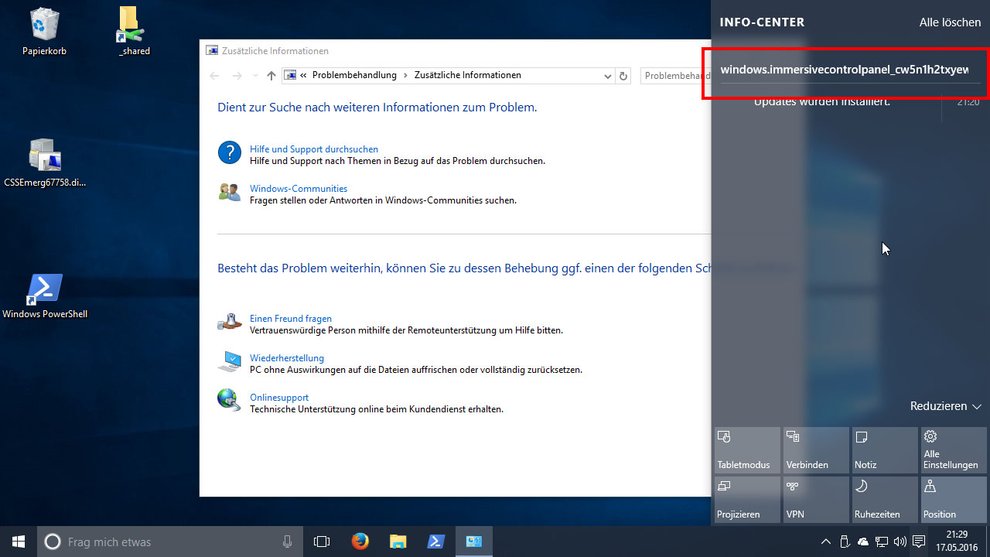Open Alle Einstellungen quick action
This screenshot has height=557, width=990.
[x=953, y=450]
